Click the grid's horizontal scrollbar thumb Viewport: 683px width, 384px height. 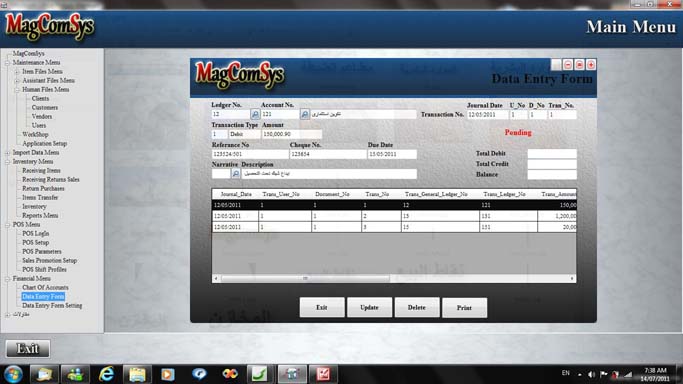305,278
